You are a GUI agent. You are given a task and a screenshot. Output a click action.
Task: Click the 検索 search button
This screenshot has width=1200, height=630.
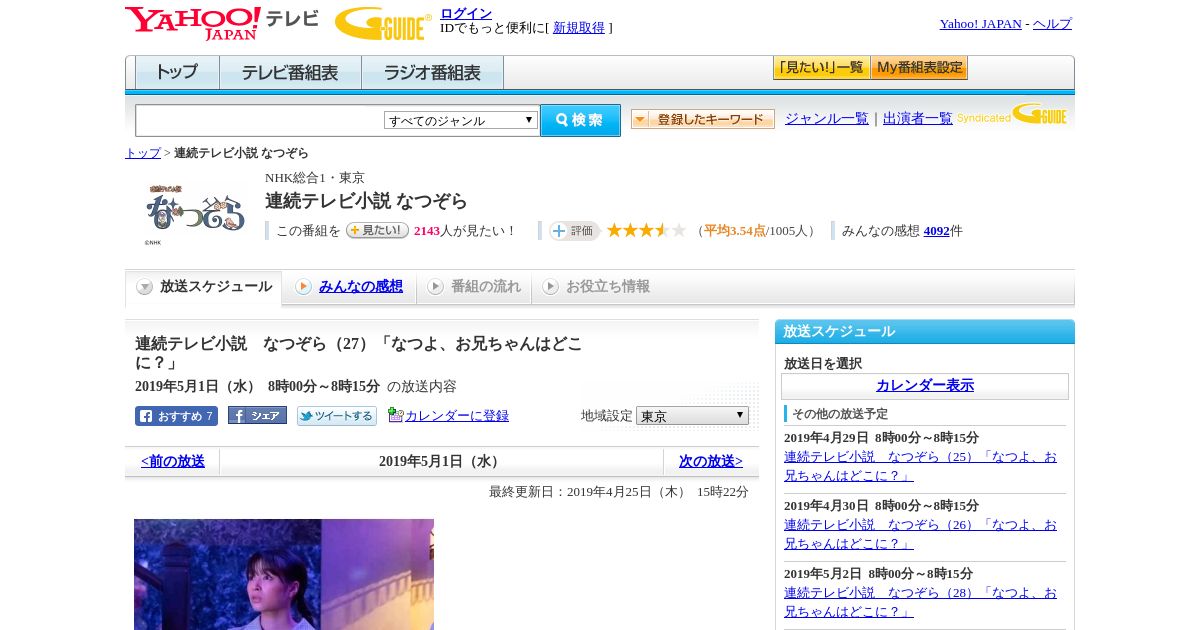(x=580, y=120)
